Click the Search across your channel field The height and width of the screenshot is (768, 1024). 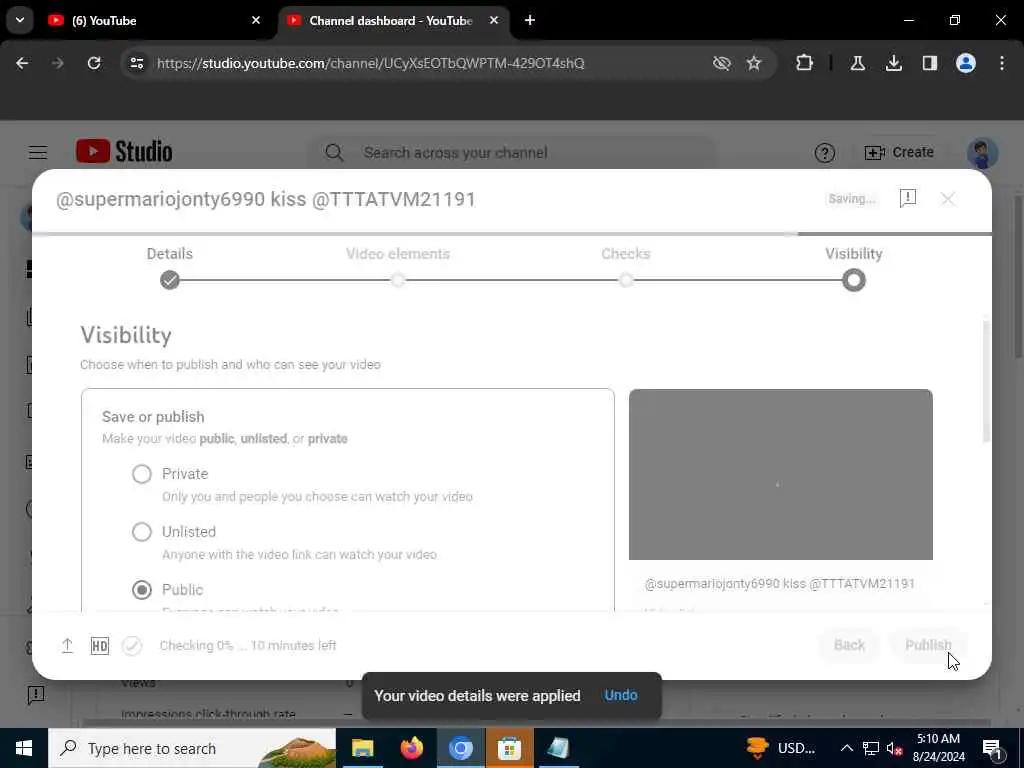pos(513,153)
